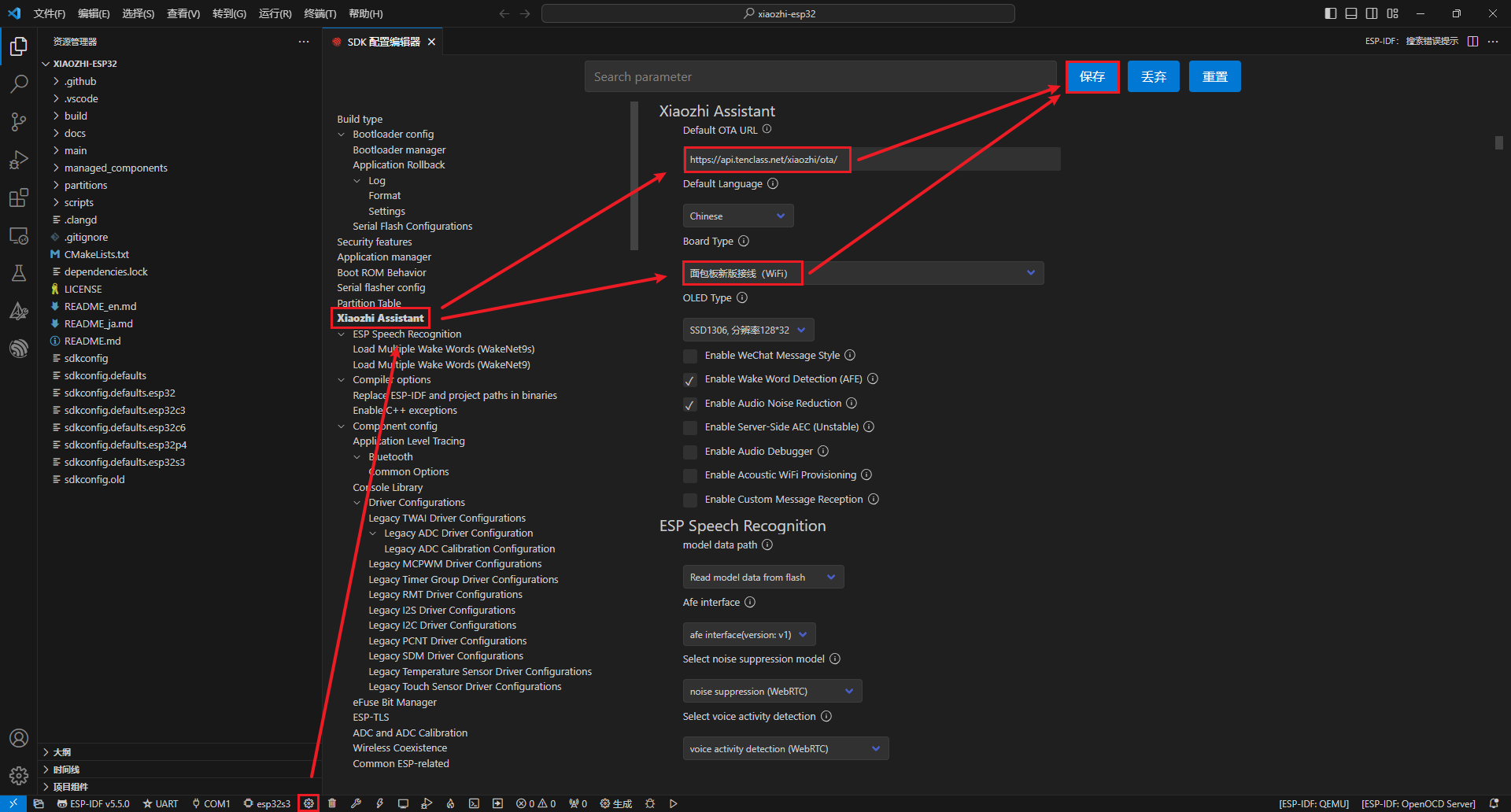Open the 终端(T) terminal menu
The image size is (1511, 812).
pyautogui.click(x=320, y=13)
